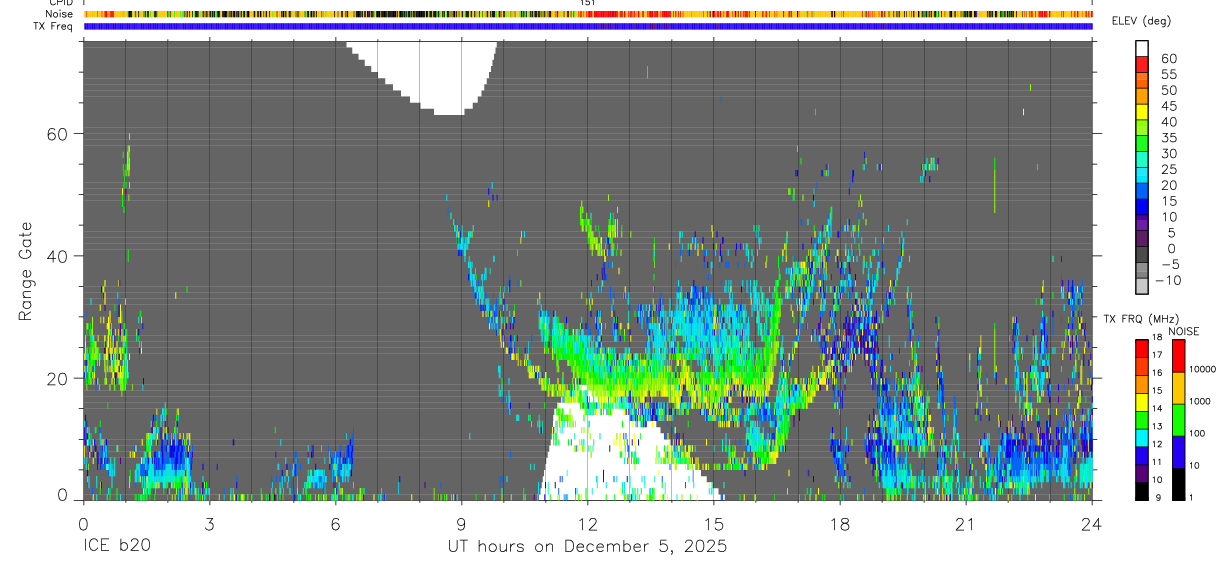Click the '20' tick on the Range Gate axis
1228x567 pixels.
(x=58, y=378)
